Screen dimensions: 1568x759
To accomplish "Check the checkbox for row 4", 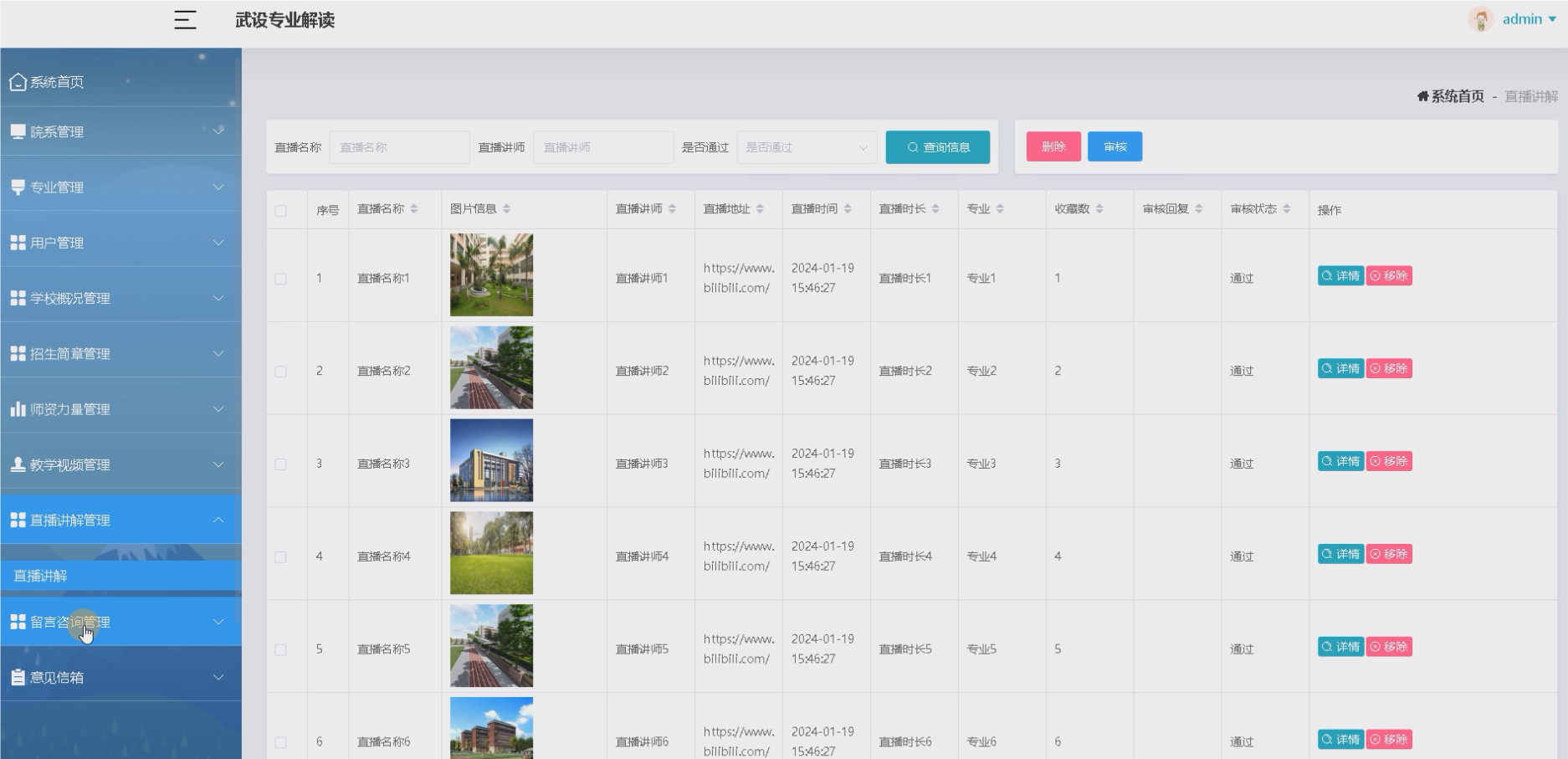I will (x=280, y=557).
